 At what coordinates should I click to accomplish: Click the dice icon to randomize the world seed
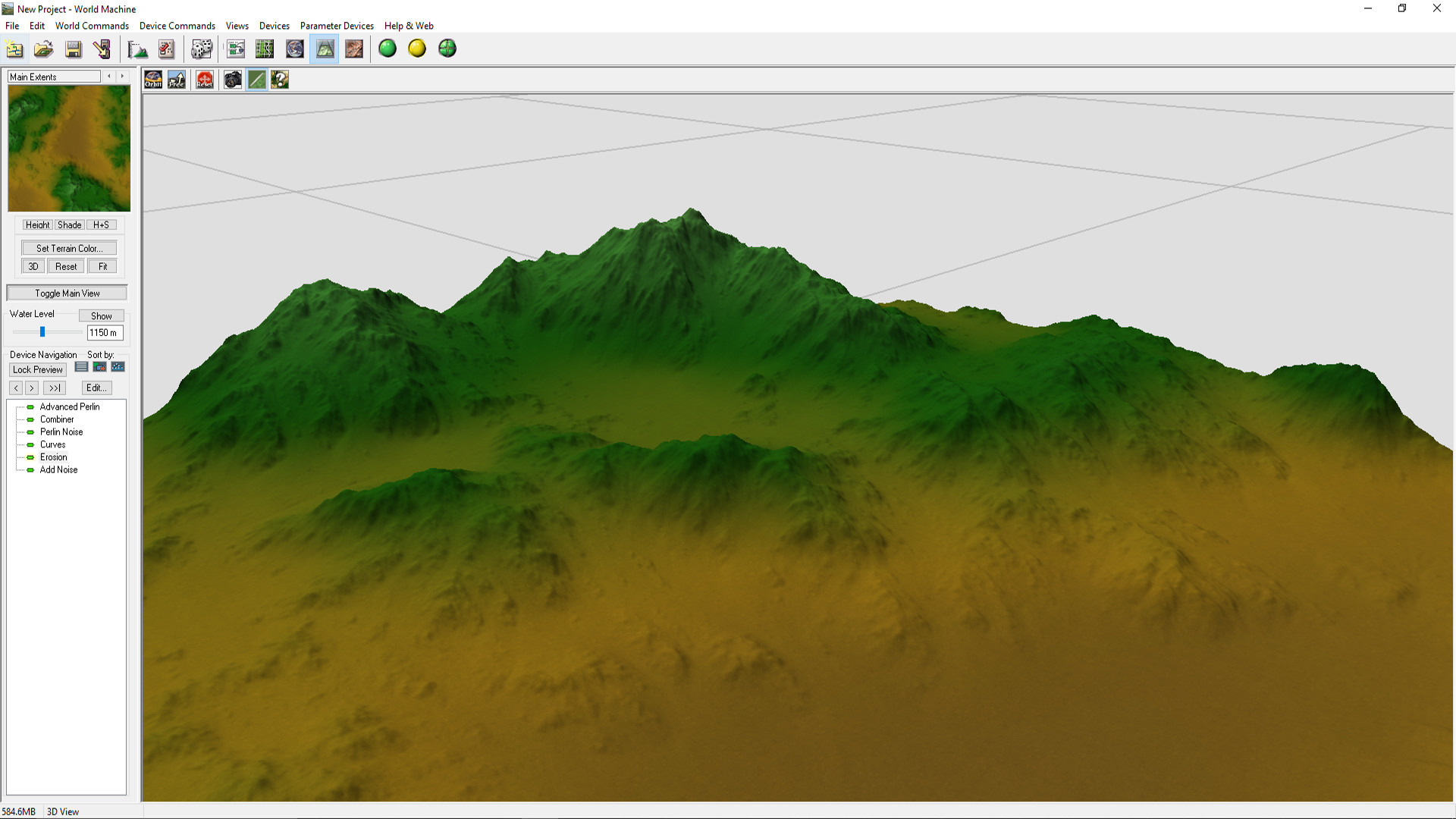point(201,49)
